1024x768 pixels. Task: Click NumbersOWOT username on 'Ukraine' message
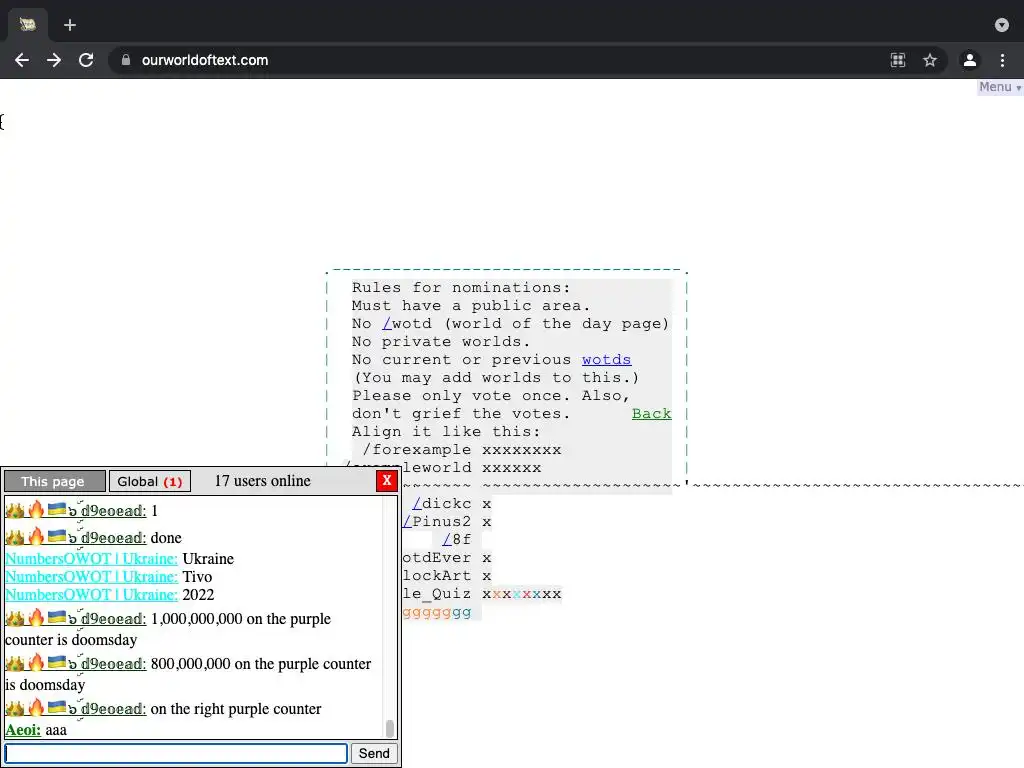click(91, 558)
